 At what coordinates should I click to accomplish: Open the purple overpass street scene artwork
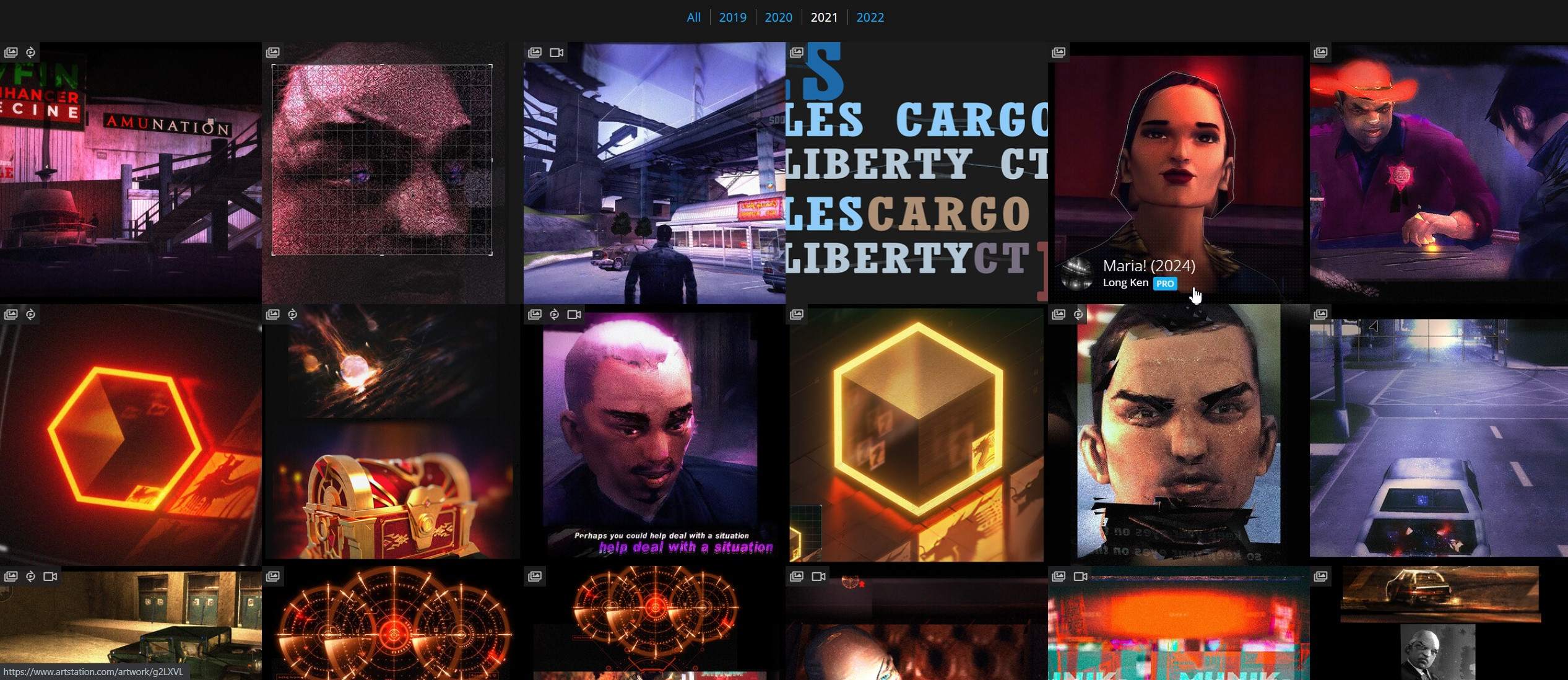coord(654,173)
